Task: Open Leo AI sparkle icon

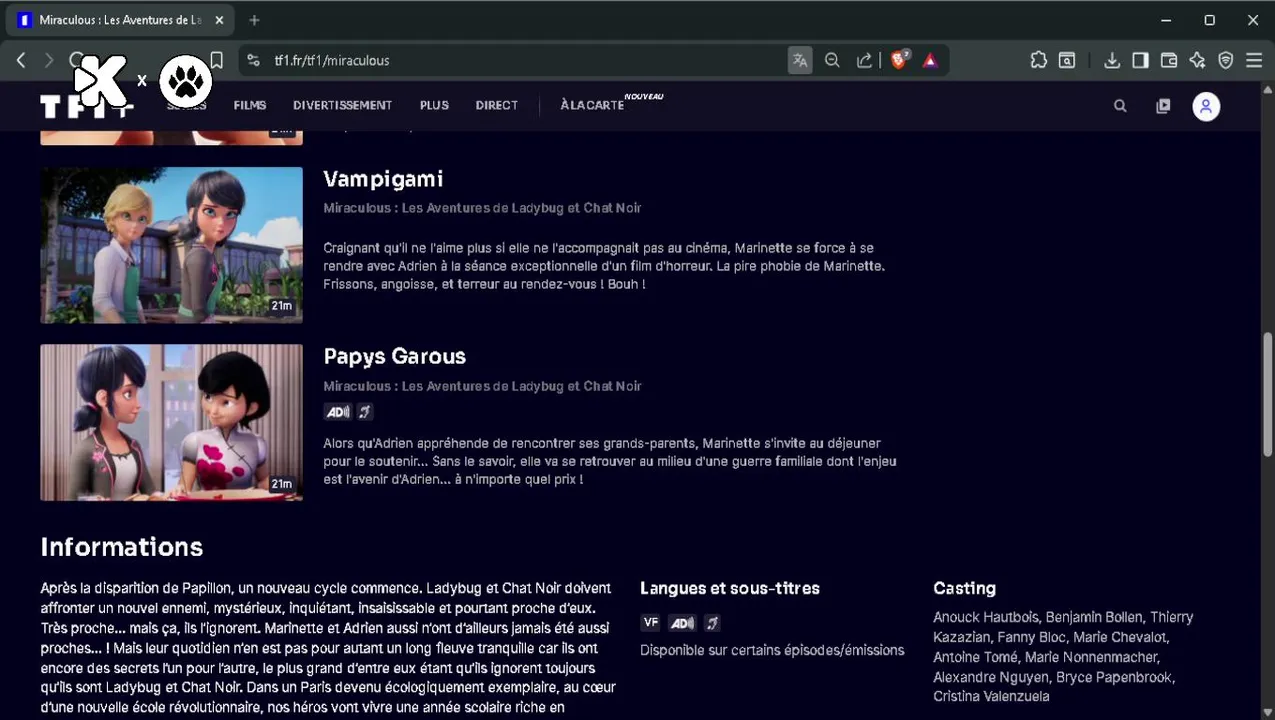Action: [1197, 60]
